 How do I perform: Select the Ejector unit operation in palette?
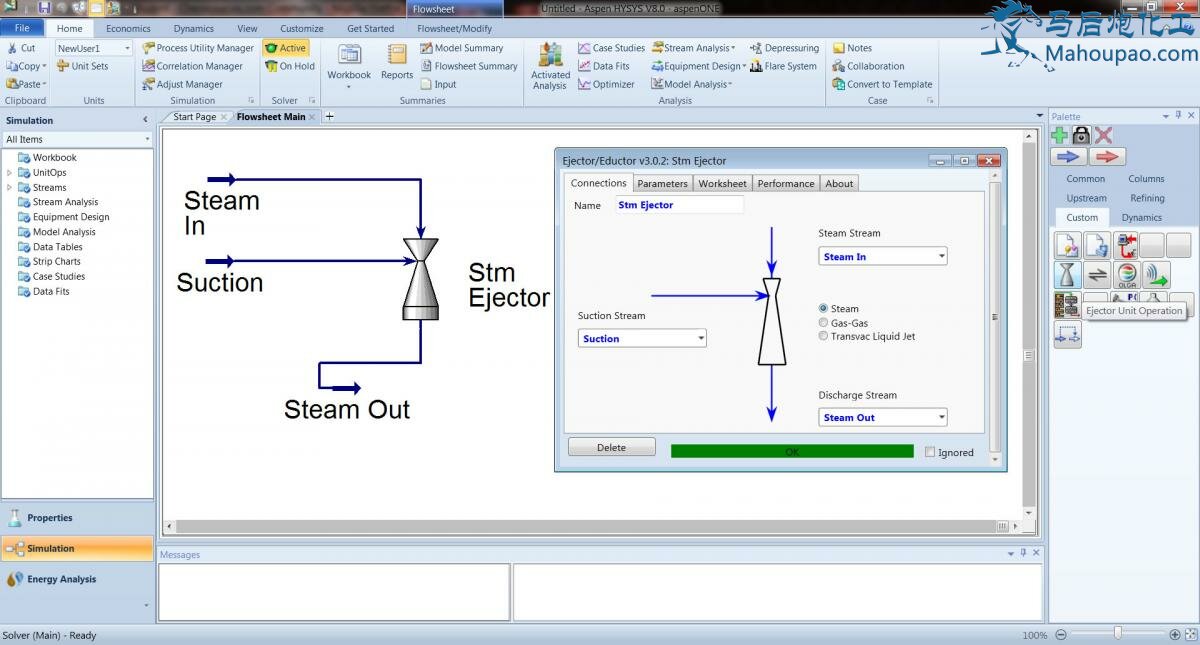coord(1067,275)
